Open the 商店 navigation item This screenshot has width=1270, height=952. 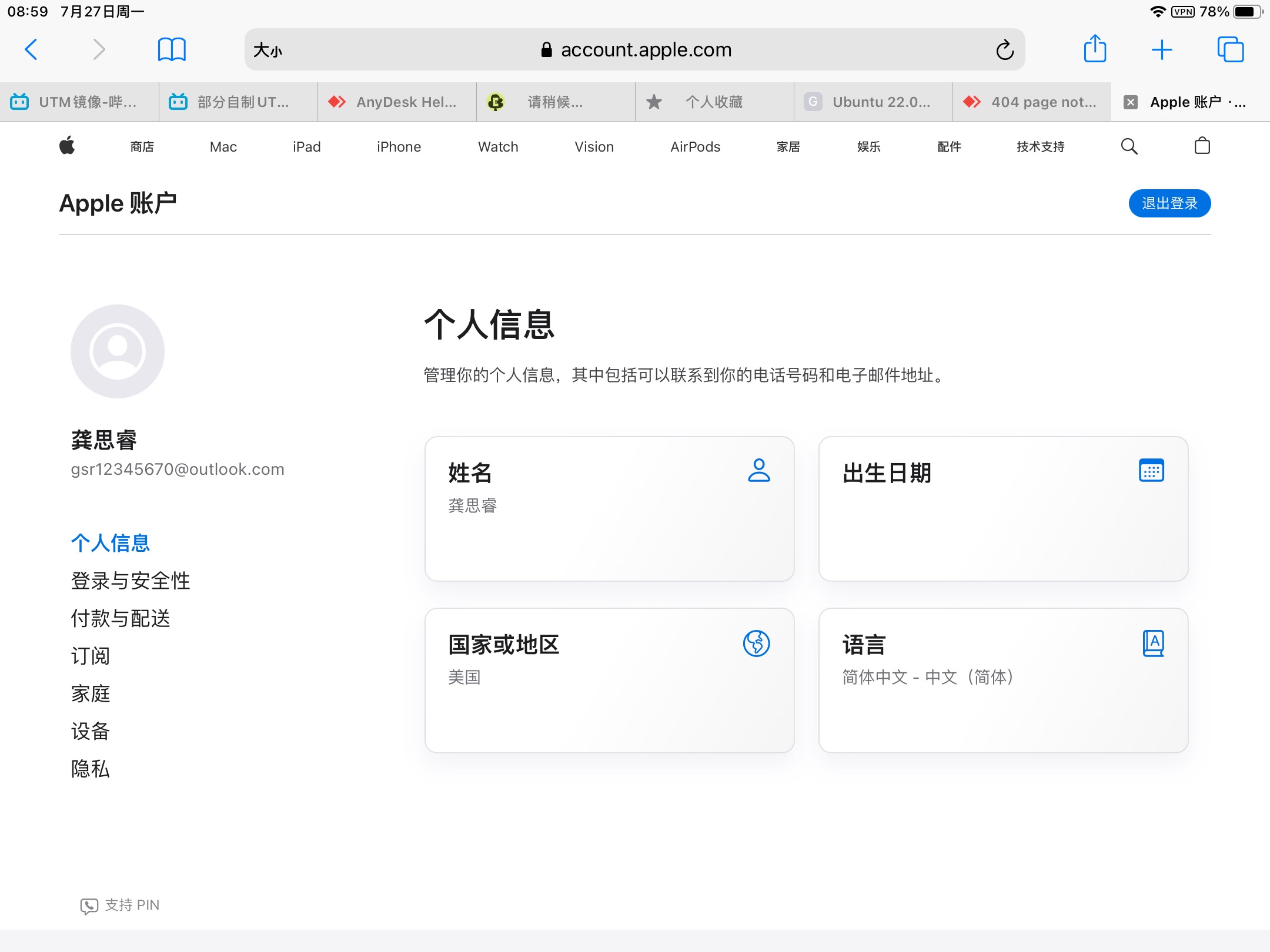[x=142, y=147]
